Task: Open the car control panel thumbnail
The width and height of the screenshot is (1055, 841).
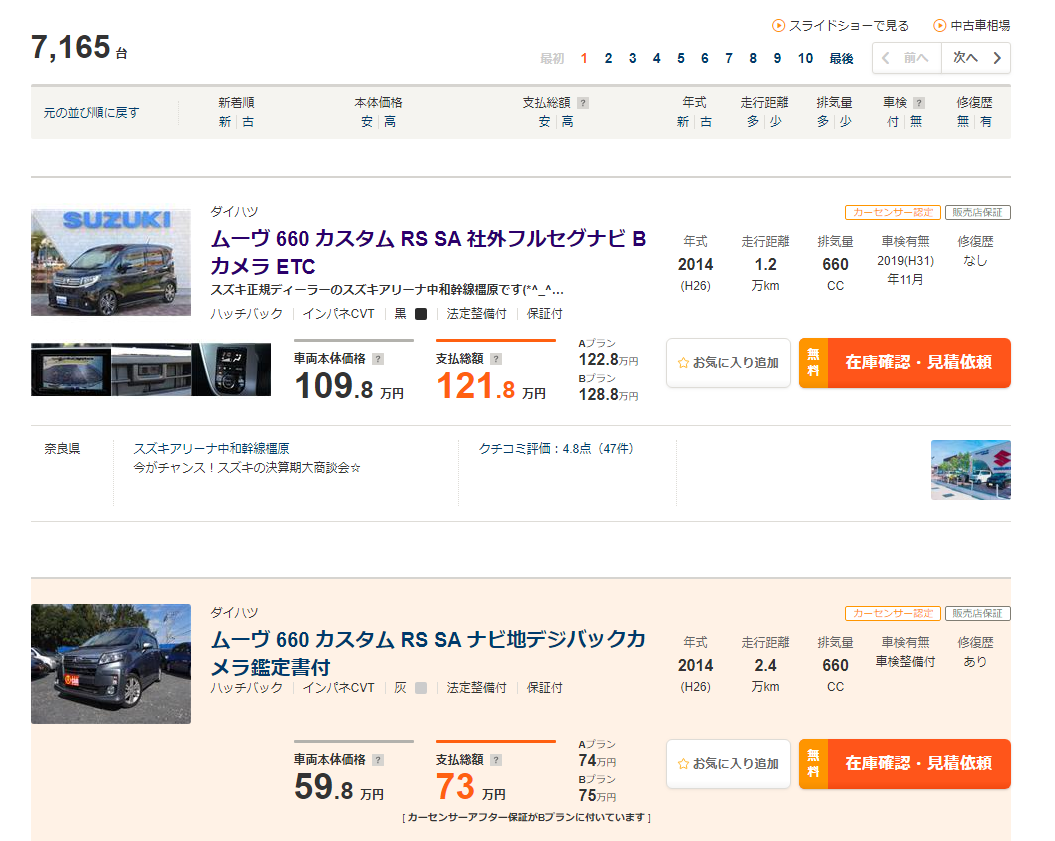Action: tap(231, 369)
